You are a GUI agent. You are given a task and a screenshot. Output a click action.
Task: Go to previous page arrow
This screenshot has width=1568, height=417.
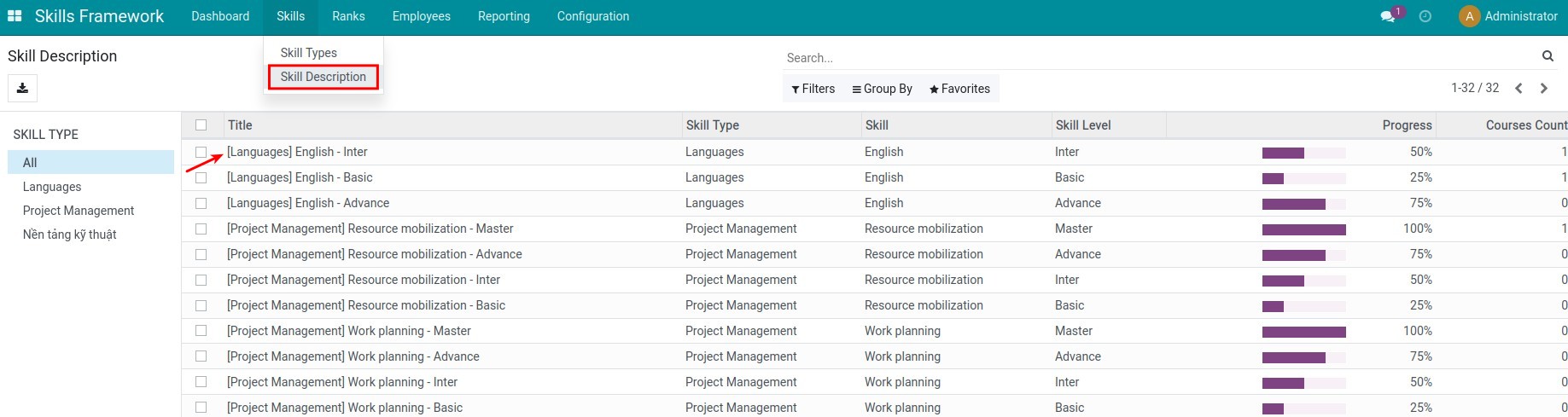[x=1518, y=88]
